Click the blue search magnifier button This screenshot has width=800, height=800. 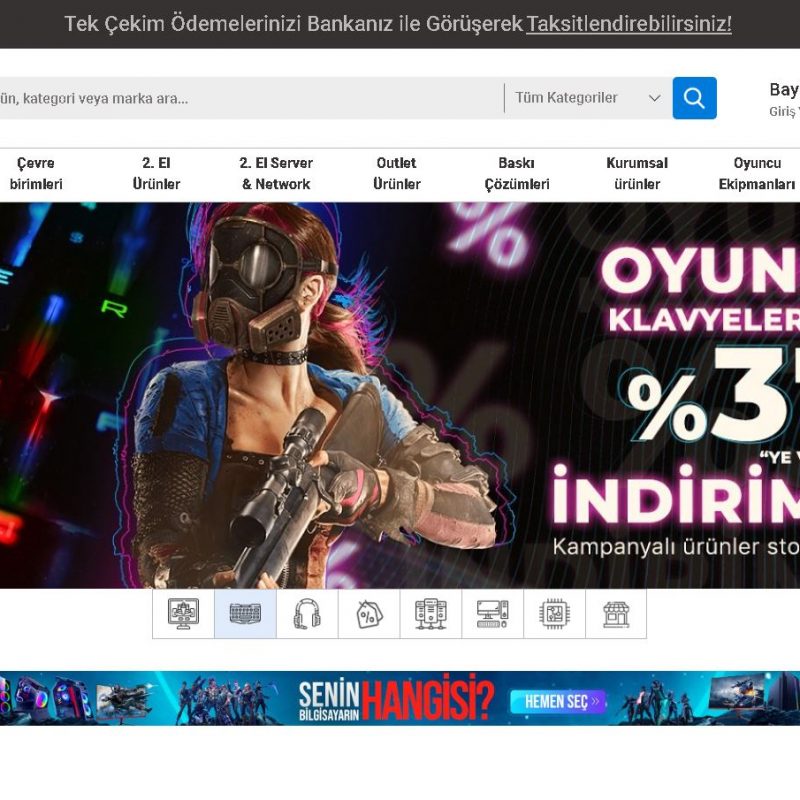point(694,98)
